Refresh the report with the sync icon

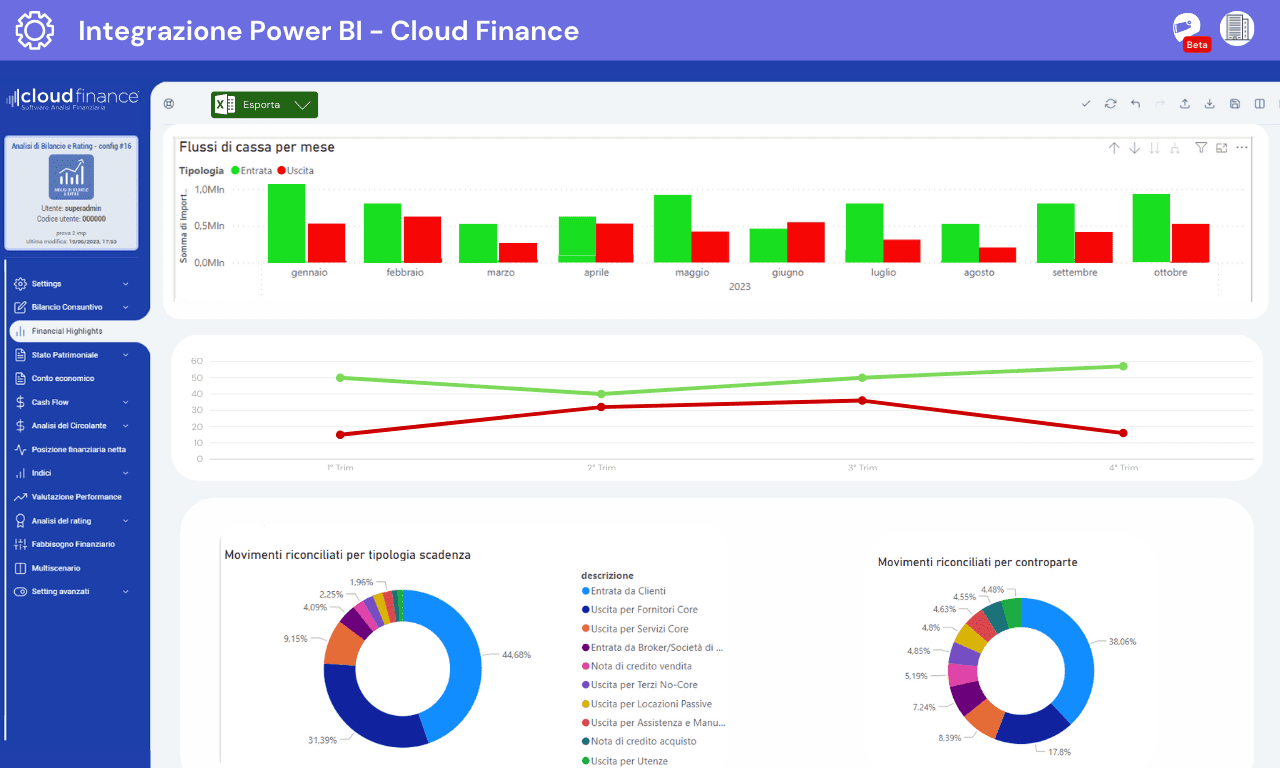coord(1110,104)
